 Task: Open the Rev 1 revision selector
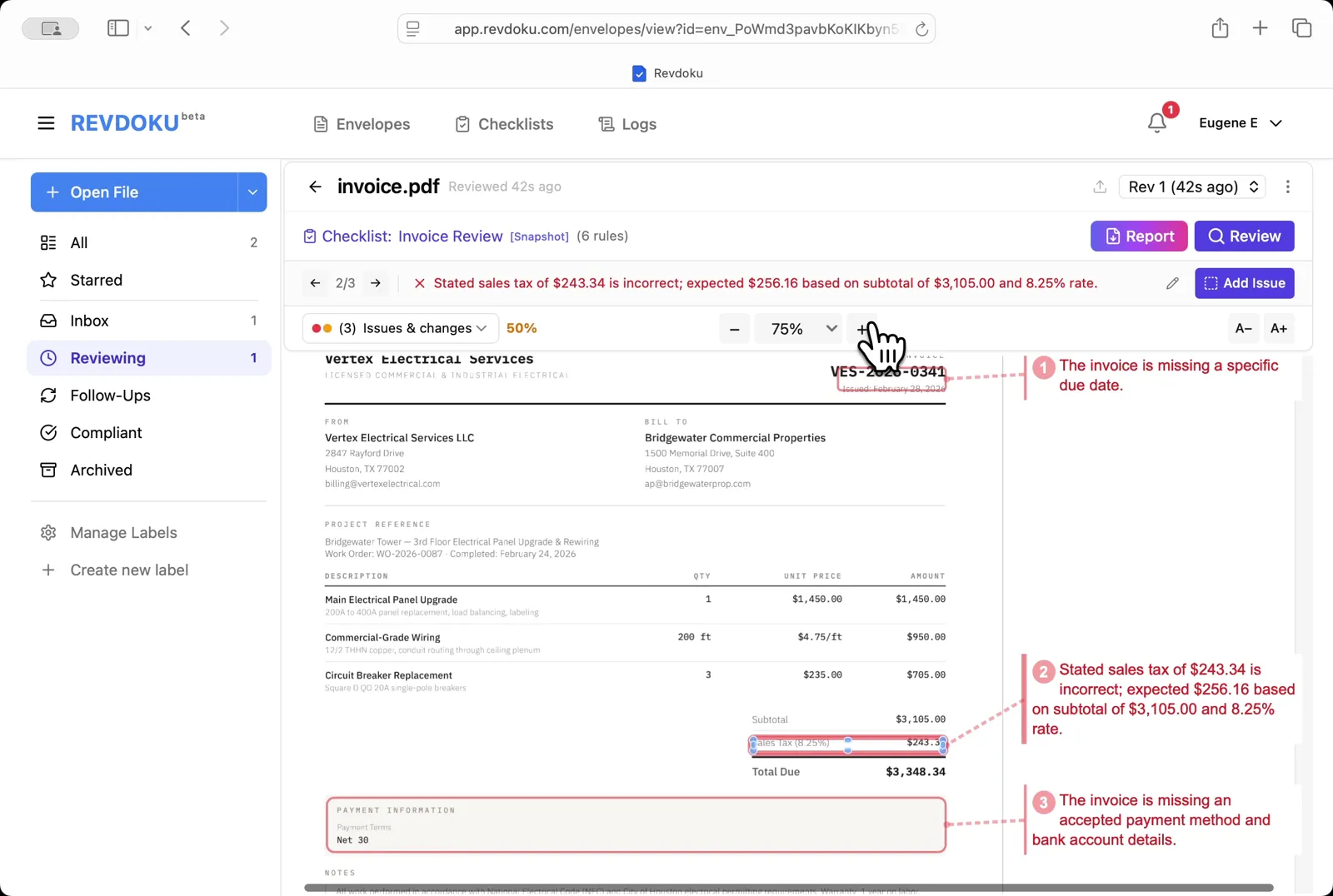1191,187
